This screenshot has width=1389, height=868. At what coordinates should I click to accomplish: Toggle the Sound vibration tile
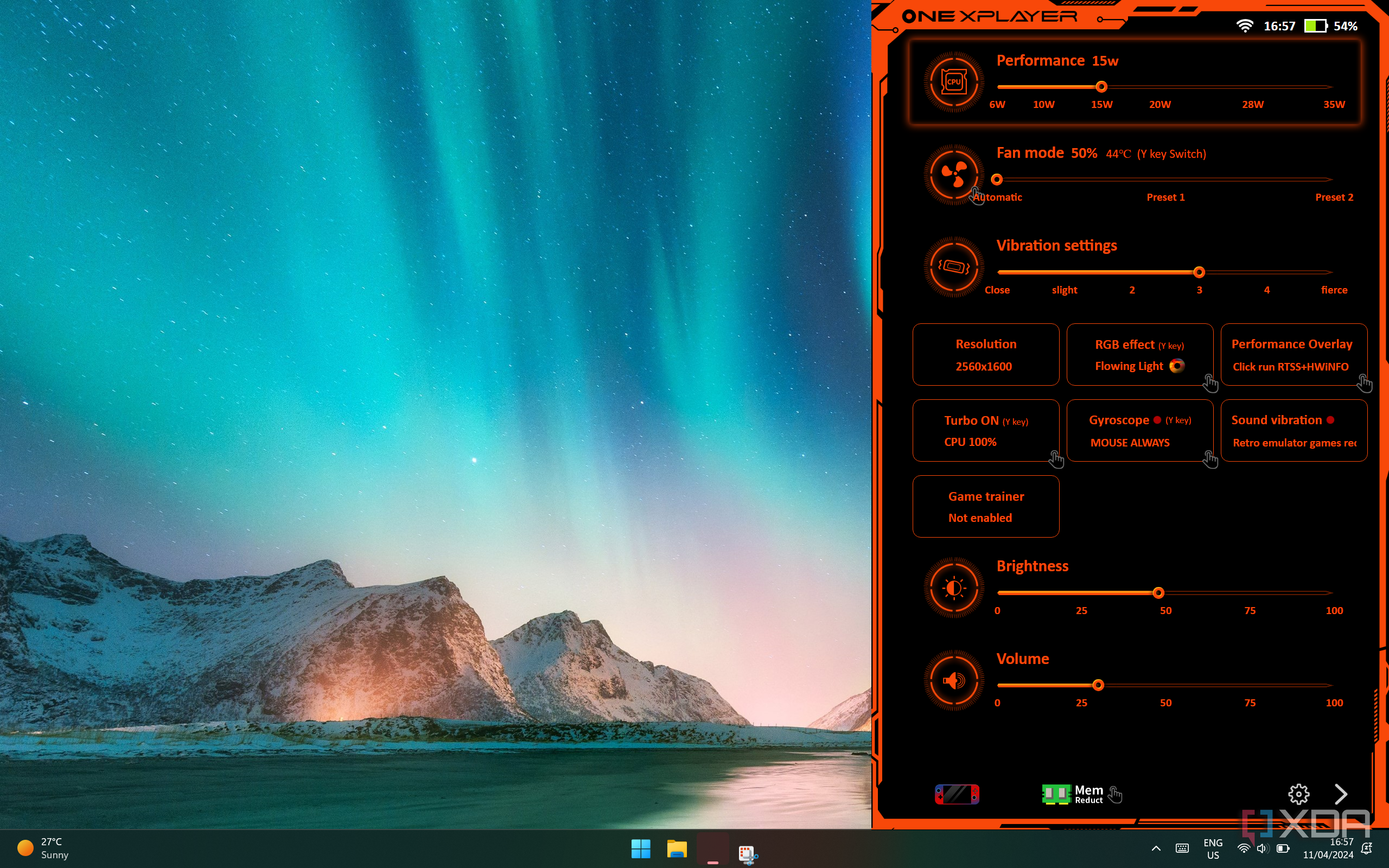click(1293, 431)
